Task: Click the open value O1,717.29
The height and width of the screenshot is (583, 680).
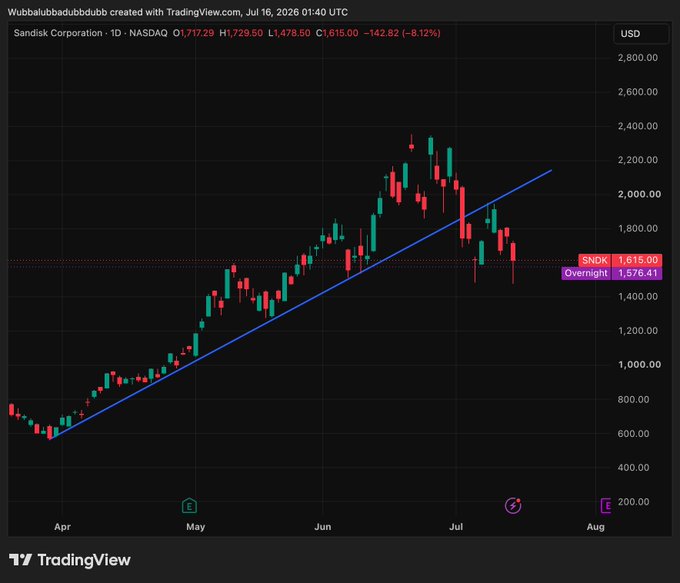Action: coord(193,33)
